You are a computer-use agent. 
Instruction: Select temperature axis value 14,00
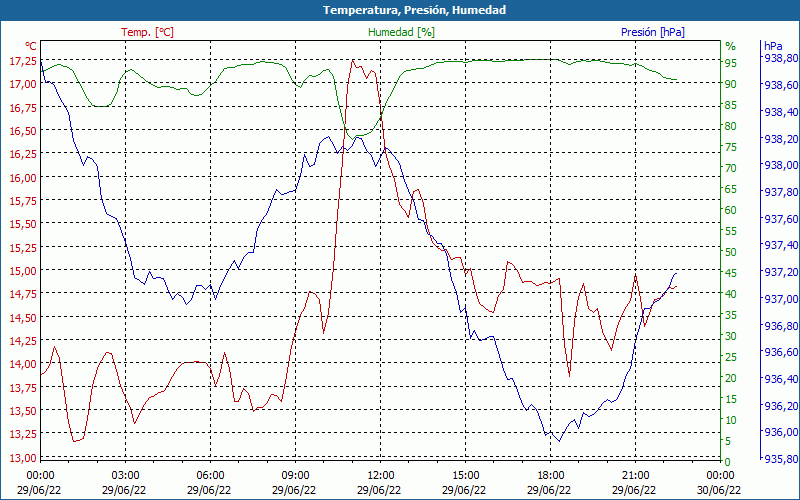(23, 364)
